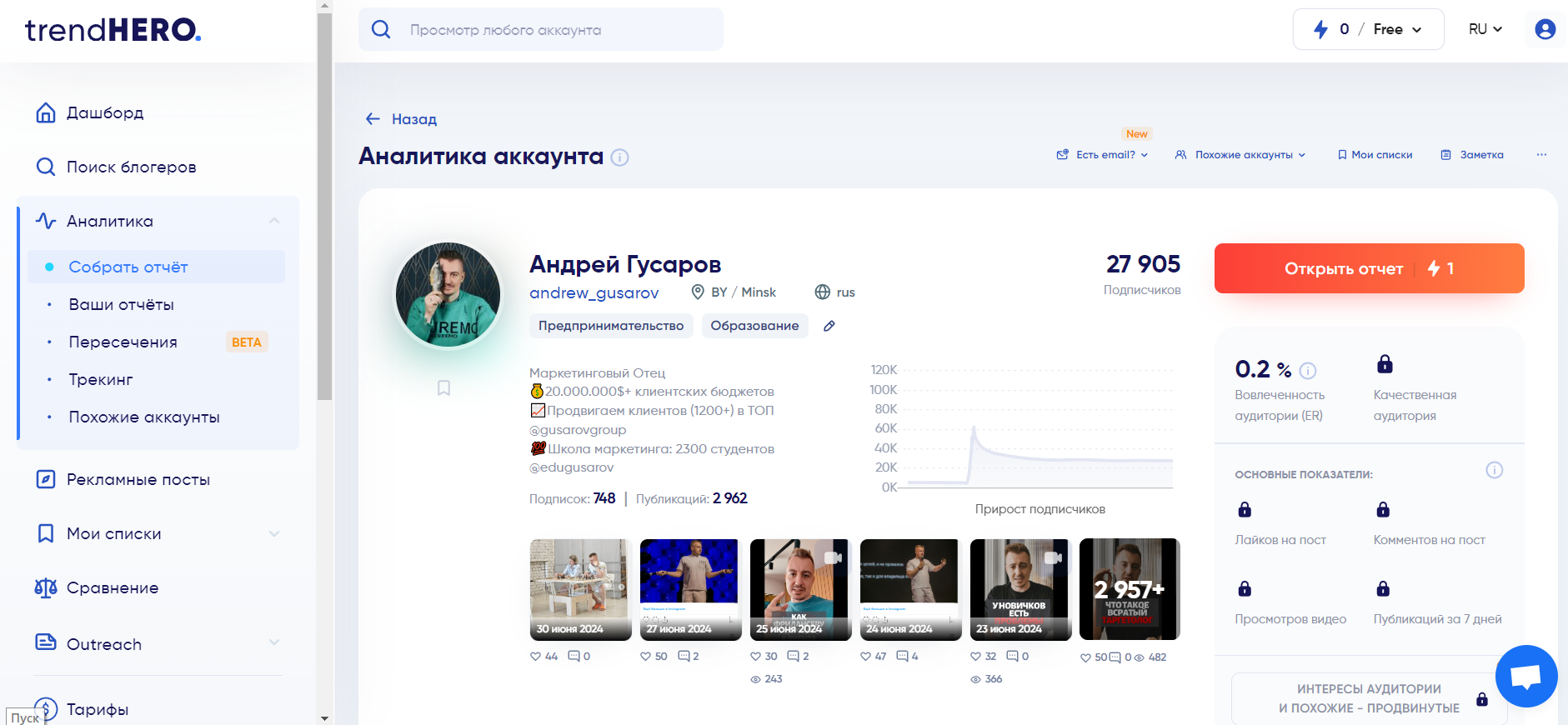Click the info icon beside 0.2 % engagement
The image size is (1568, 725).
pos(1308,370)
